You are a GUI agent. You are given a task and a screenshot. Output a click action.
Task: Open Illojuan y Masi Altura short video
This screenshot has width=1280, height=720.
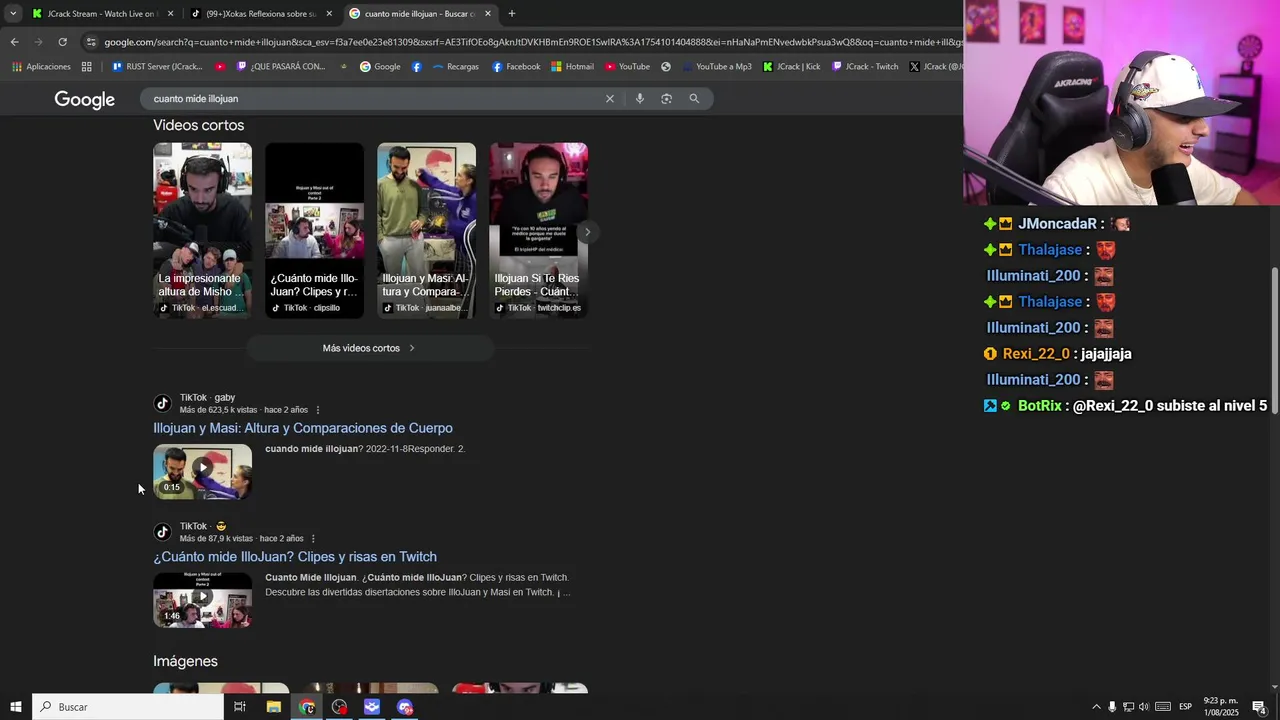[426, 230]
